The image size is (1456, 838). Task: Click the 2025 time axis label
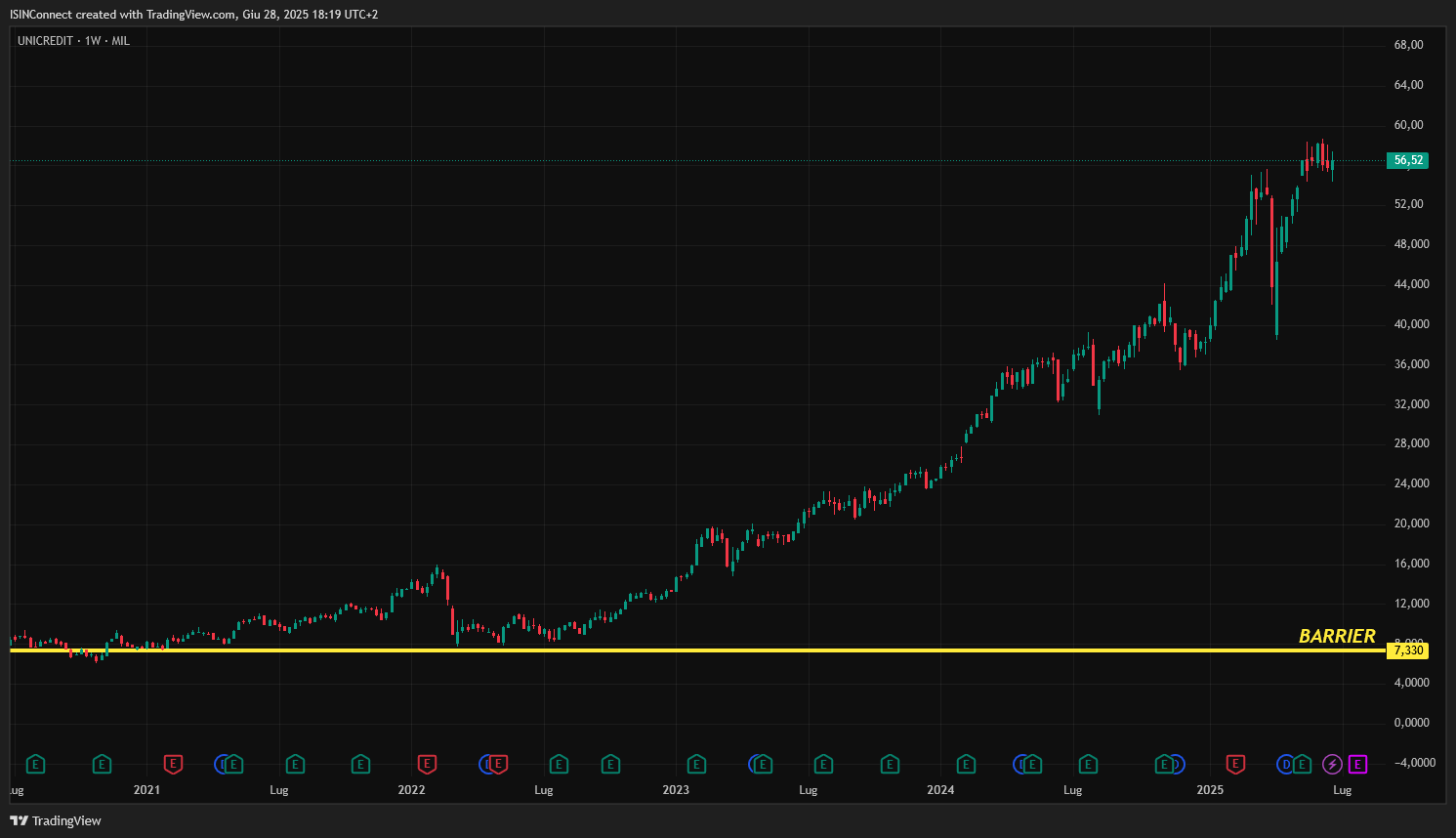point(1210,790)
